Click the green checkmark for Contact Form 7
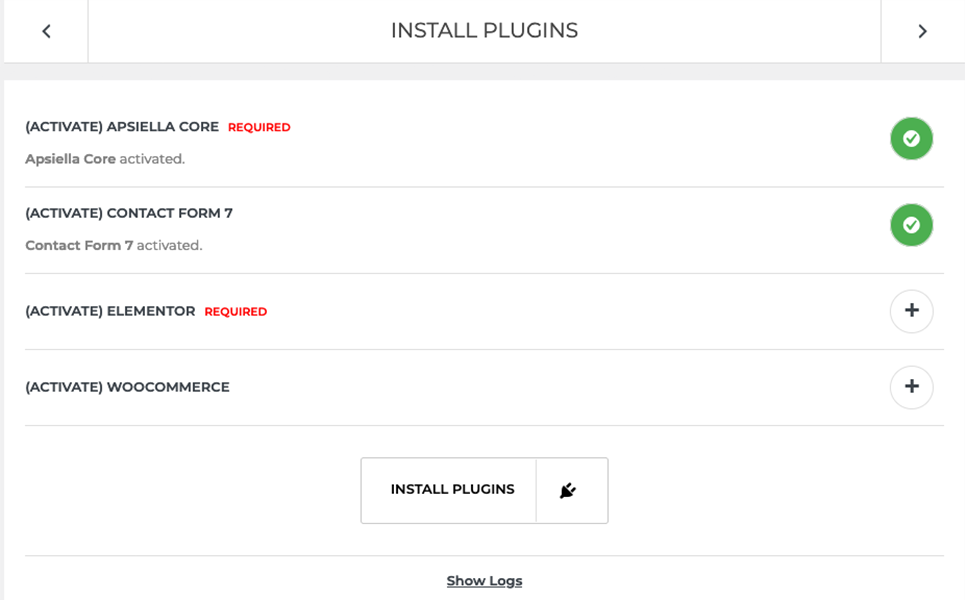The image size is (965, 600). click(911, 225)
